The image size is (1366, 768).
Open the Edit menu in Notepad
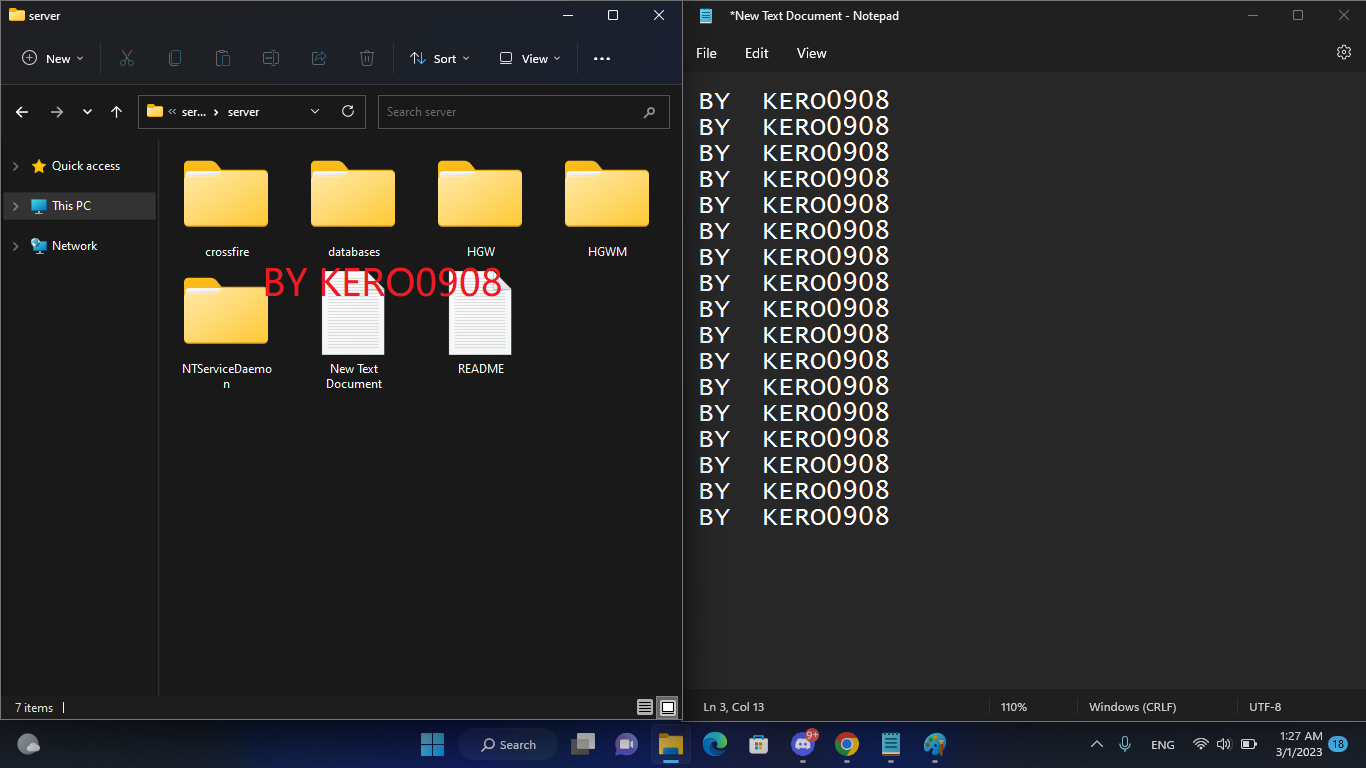coord(756,53)
